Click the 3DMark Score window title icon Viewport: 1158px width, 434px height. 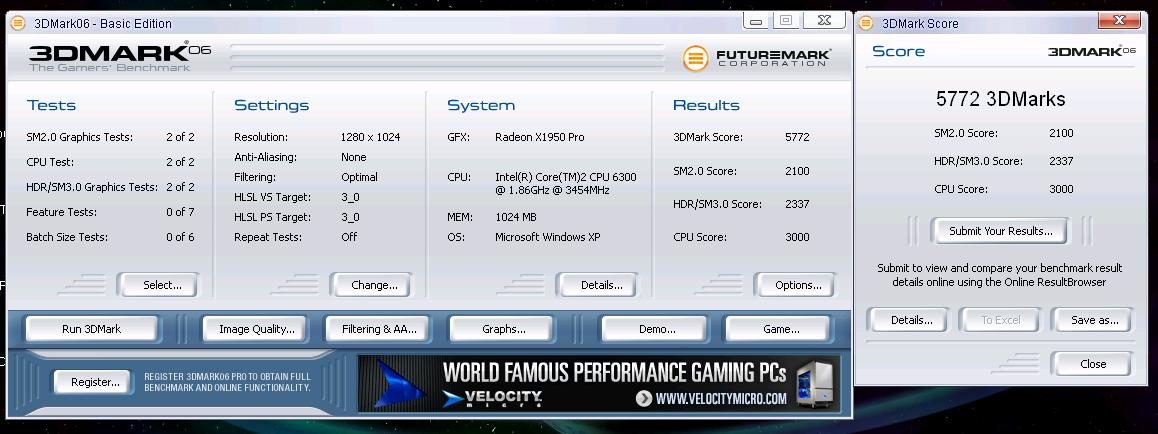[x=867, y=24]
